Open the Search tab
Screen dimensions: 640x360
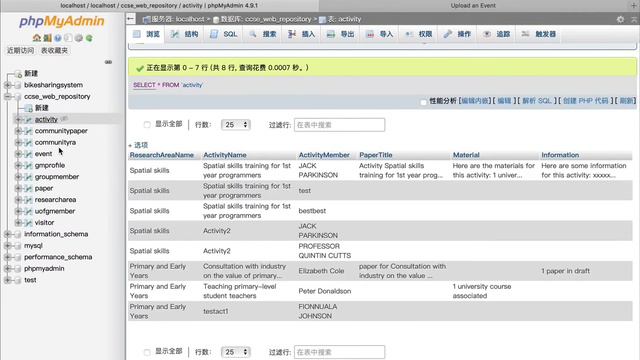coord(263,34)
